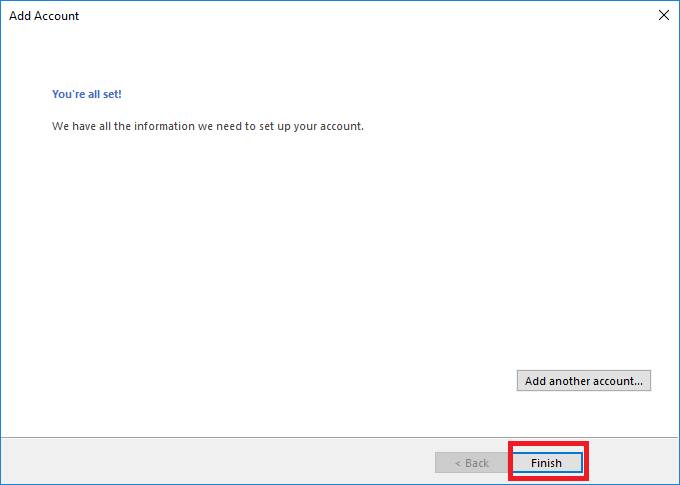Click the word account ending the message
Screen dimensions: 680x485
point(342,127)
